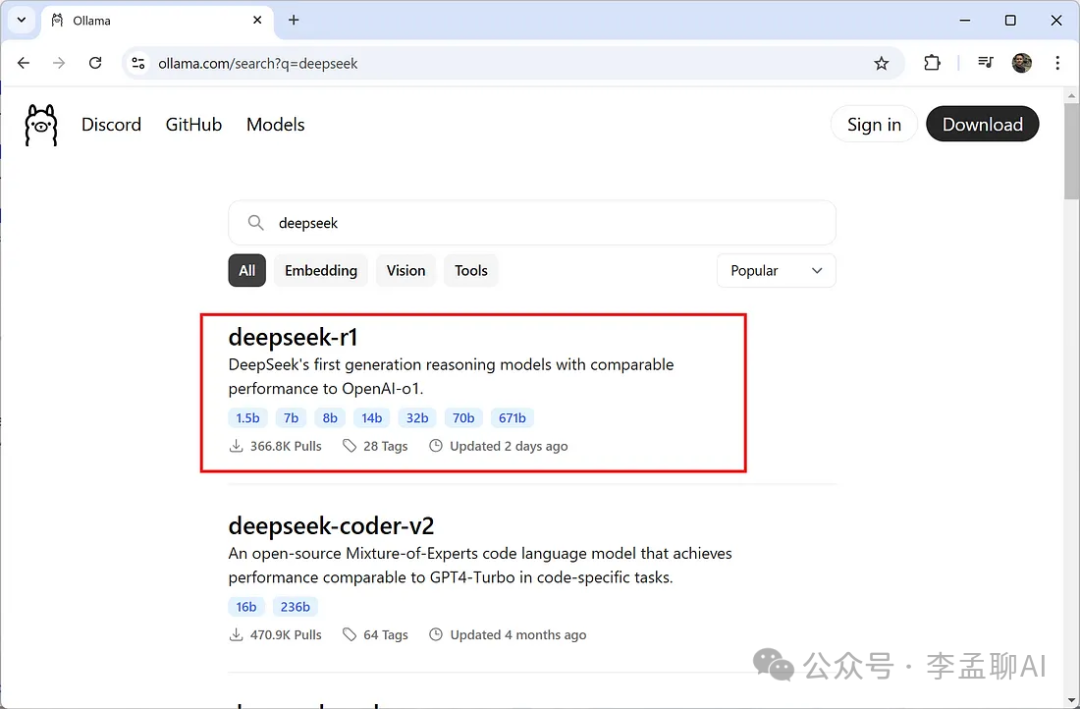Click the 470.9K Pulls text

[x=286, y=635]
